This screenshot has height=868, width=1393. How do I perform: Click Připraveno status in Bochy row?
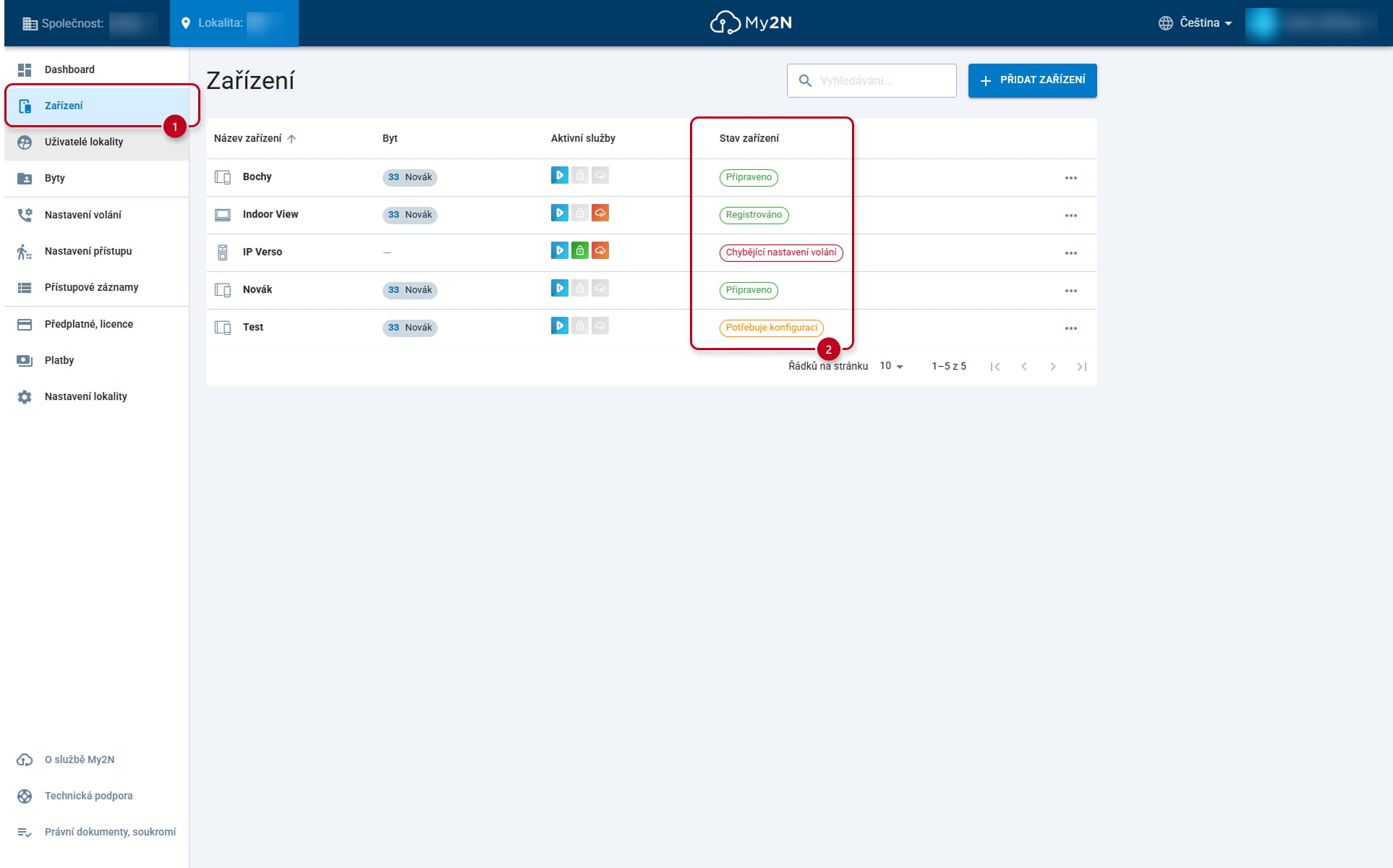749,177
